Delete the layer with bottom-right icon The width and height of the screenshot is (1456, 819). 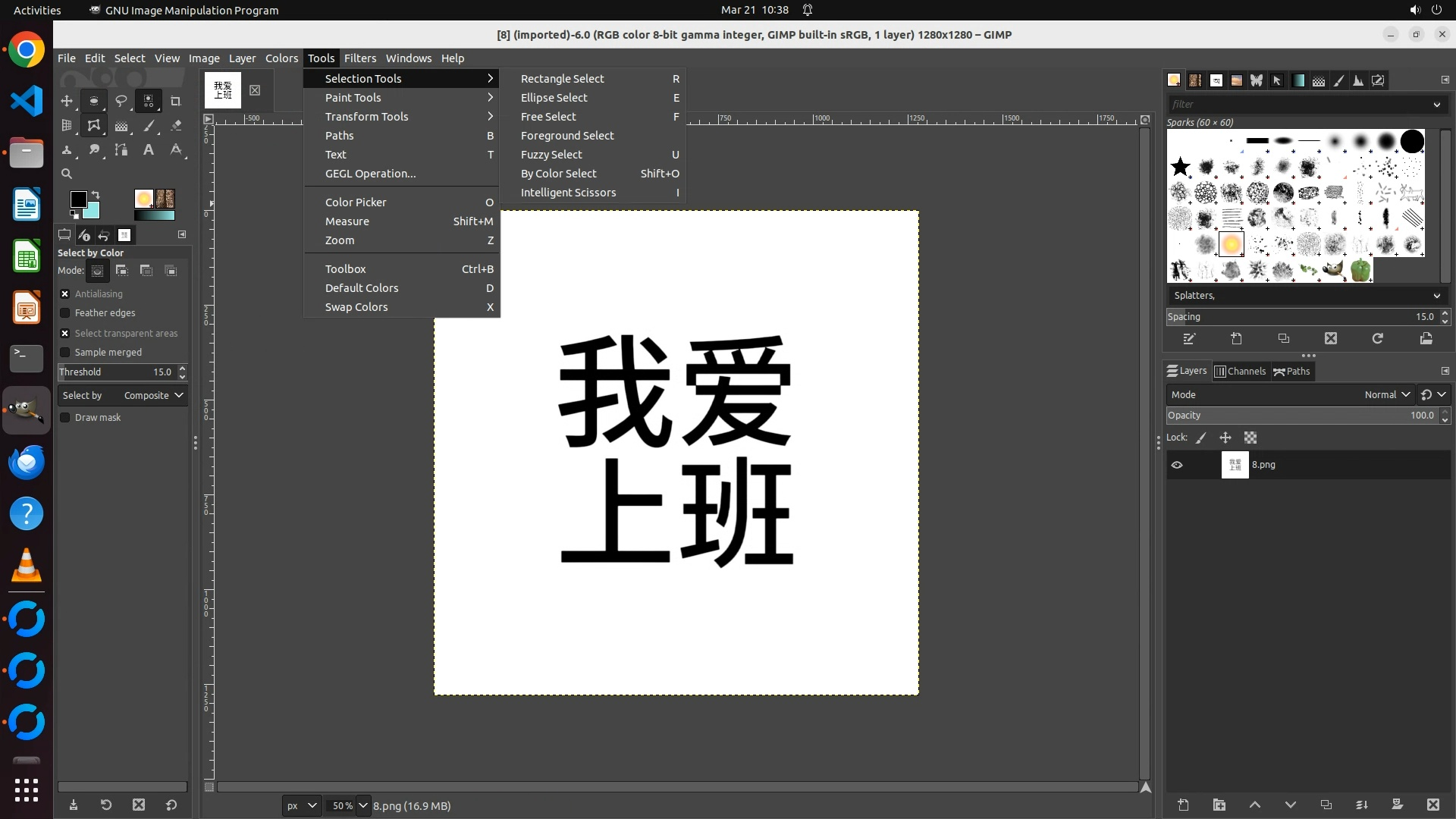(x=1432, y=805)
